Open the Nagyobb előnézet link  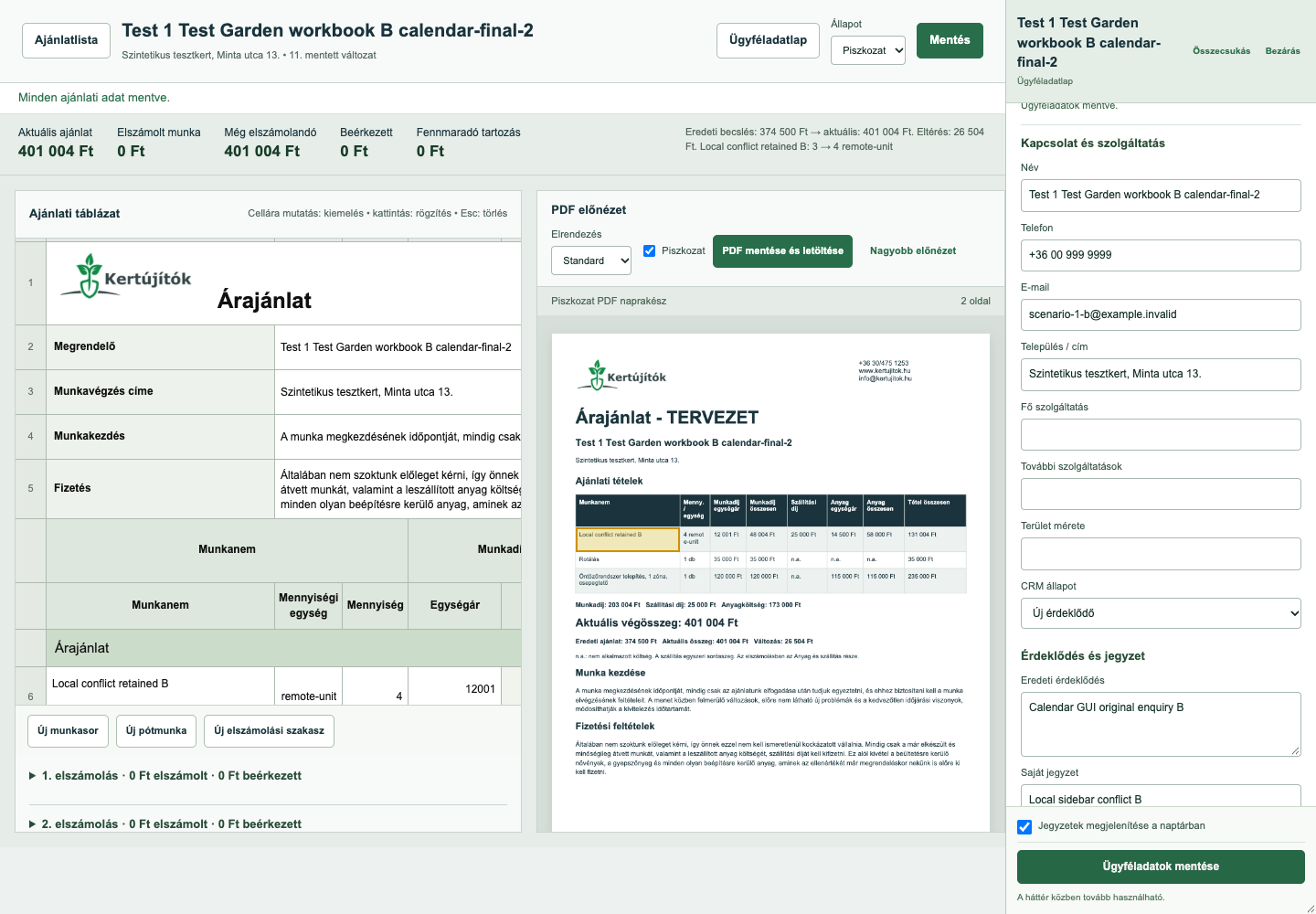pyautogui.click(x=913, y=250)
